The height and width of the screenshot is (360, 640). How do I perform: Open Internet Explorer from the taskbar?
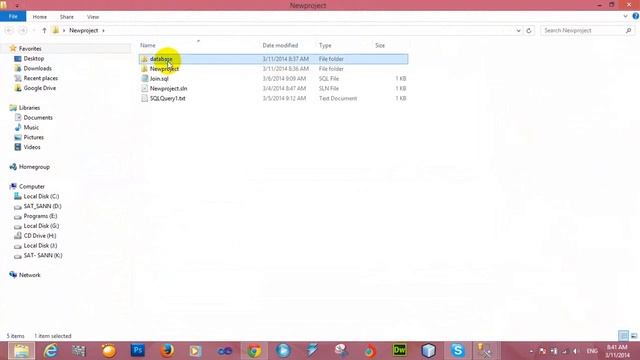51,351
